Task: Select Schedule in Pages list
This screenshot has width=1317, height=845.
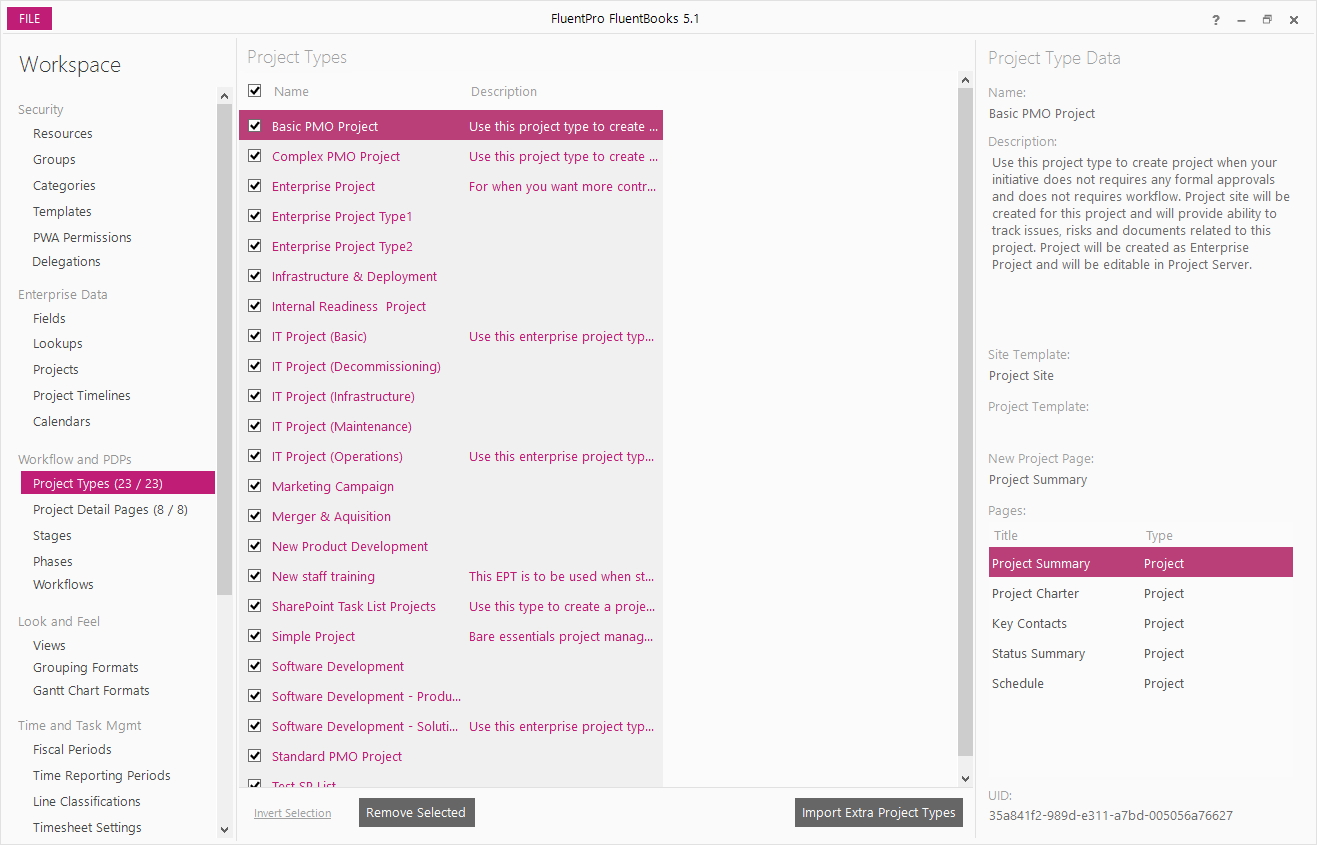Action: 1141,683
